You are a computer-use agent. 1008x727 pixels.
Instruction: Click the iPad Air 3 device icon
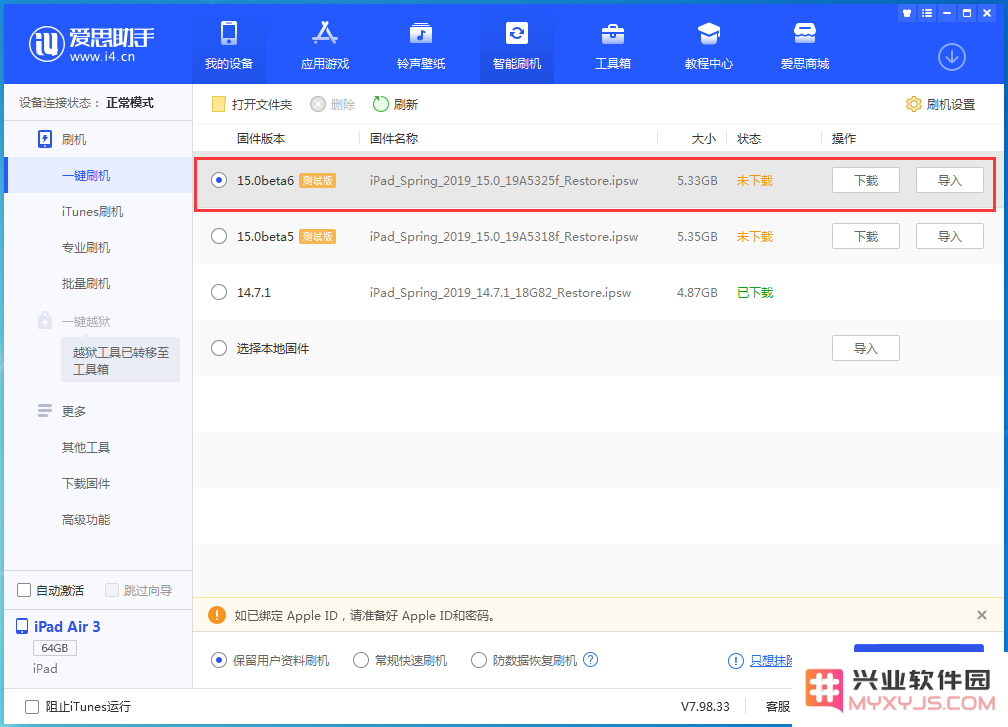pos(22,626)
